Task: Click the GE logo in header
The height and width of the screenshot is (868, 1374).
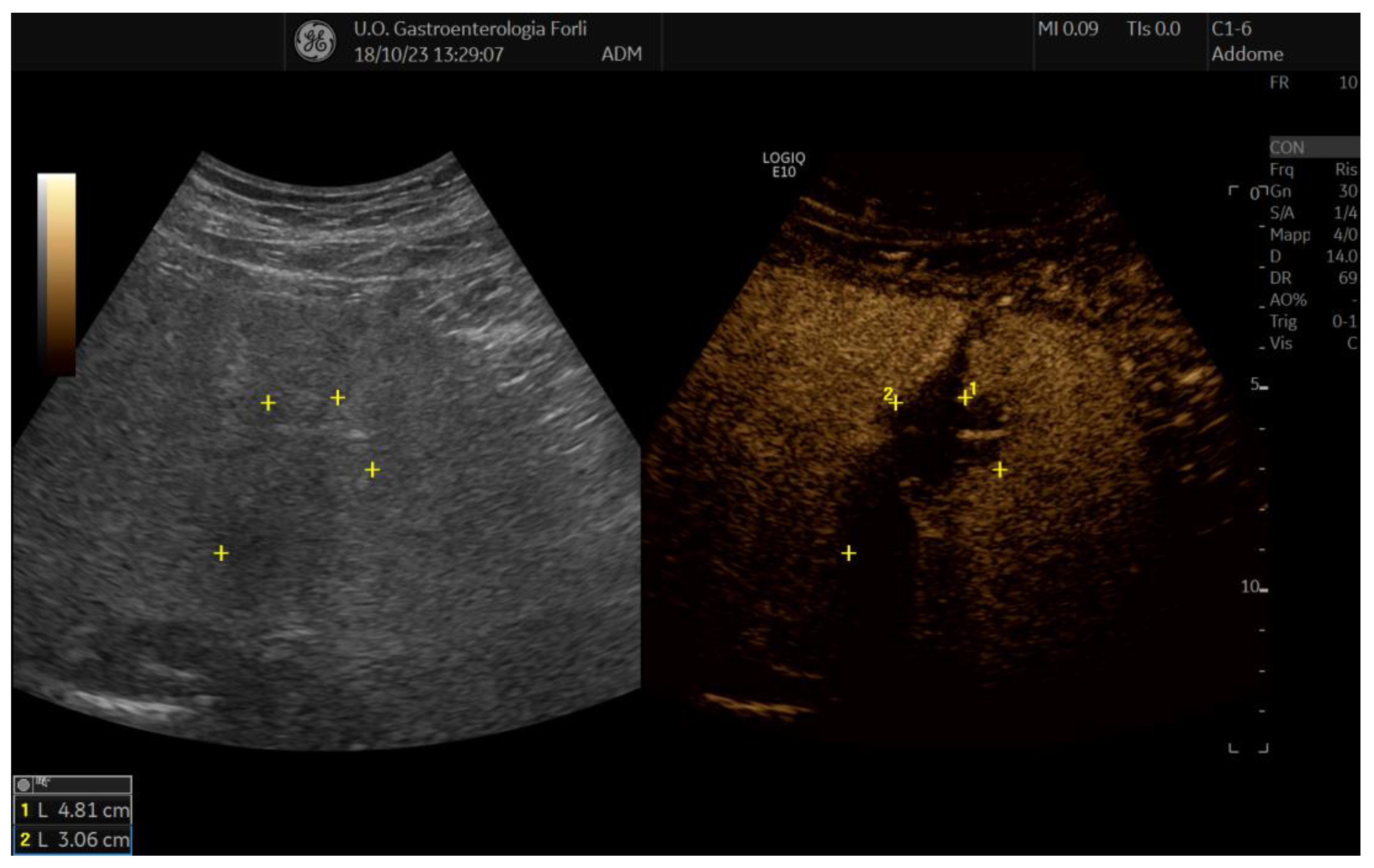Action: 315,41
